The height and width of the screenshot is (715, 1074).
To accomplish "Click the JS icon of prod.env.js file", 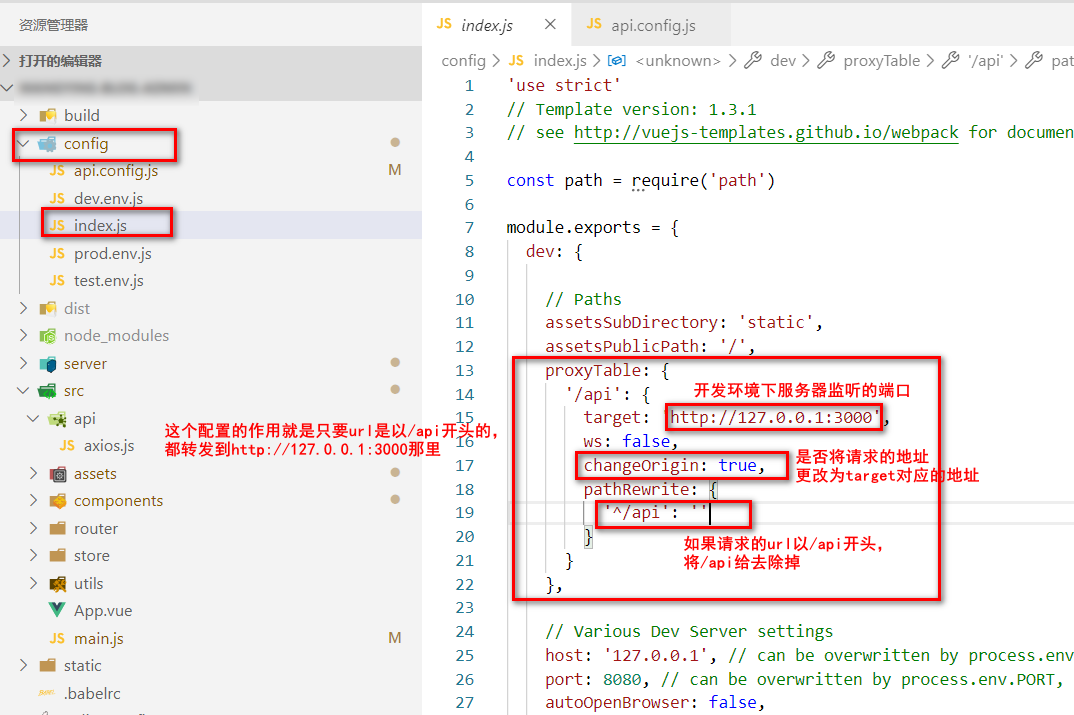I will pos(58,253).
